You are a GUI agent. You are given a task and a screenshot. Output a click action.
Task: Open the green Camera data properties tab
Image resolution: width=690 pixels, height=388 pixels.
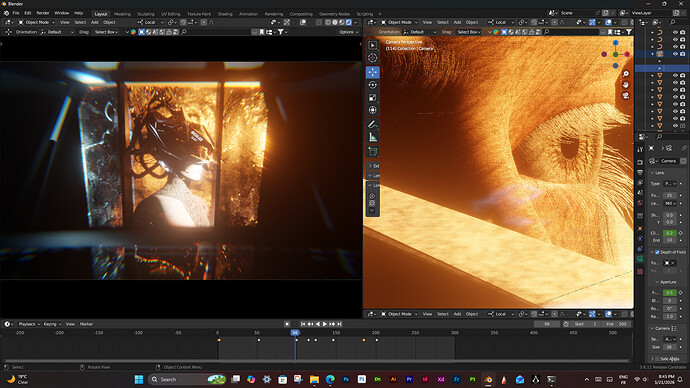tap(640, 259)
